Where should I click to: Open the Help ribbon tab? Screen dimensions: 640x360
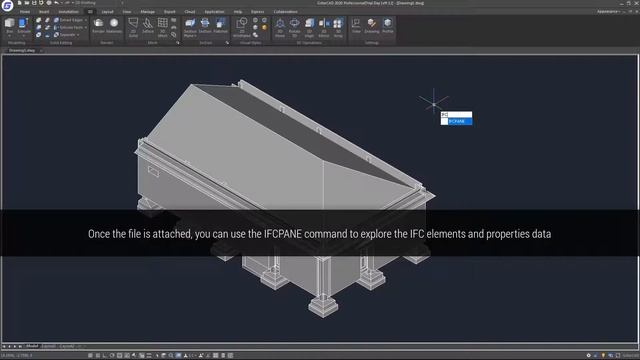pyautogui.click(x=238, y=12)
